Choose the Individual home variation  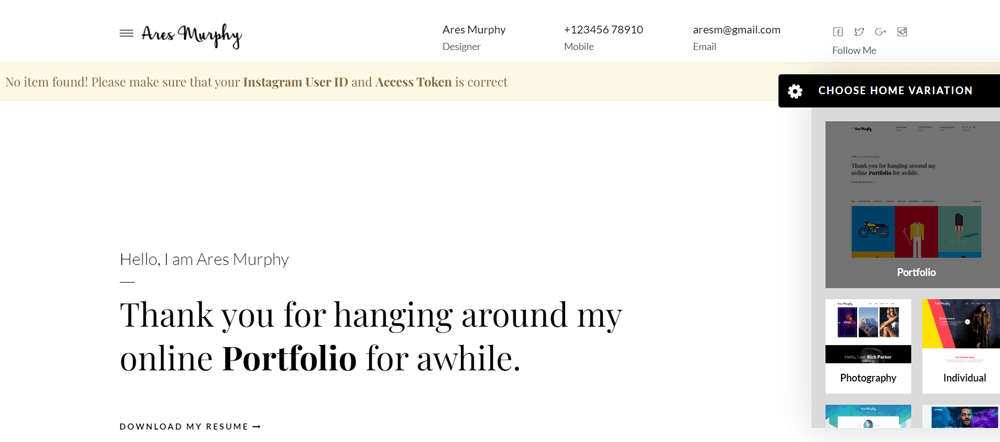961,345
